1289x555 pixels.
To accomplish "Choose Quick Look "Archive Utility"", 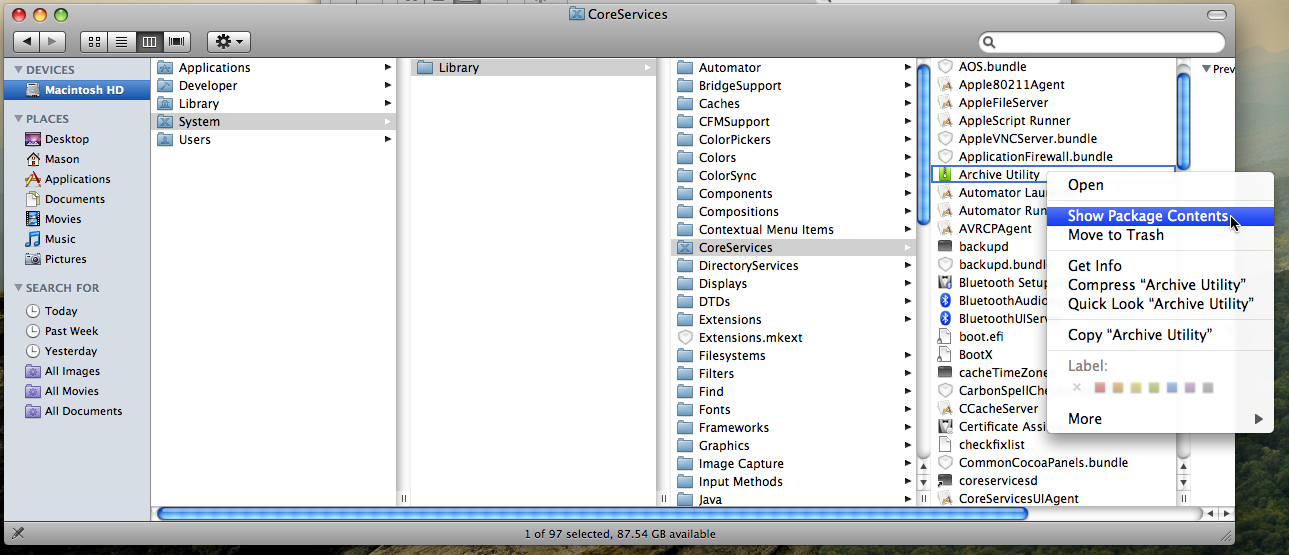I will [1160, 304].
